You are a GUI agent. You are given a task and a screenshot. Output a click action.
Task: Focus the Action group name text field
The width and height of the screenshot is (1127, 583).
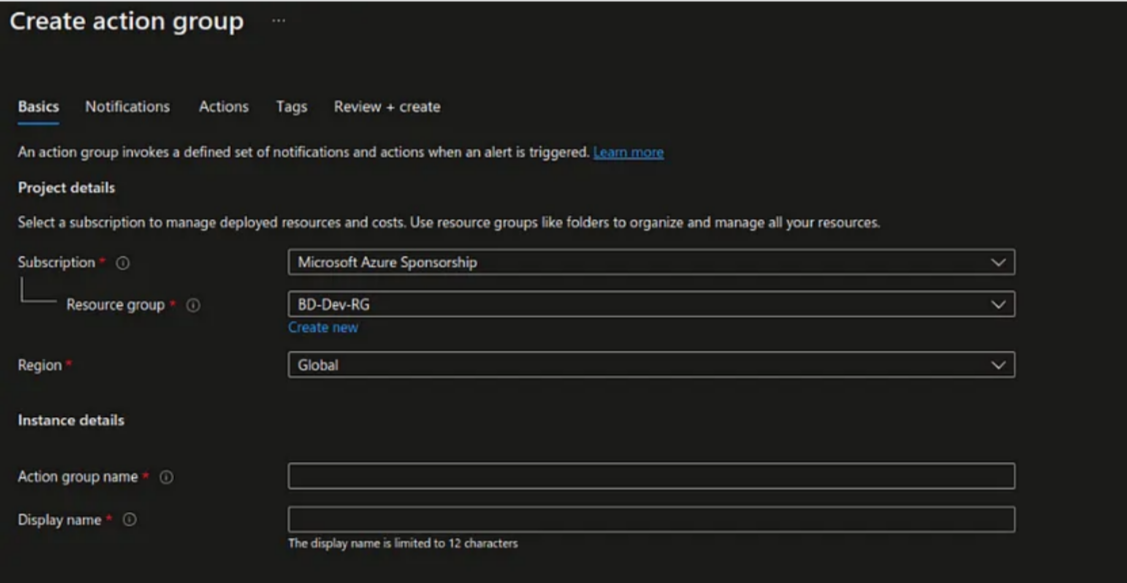[650, 476]
